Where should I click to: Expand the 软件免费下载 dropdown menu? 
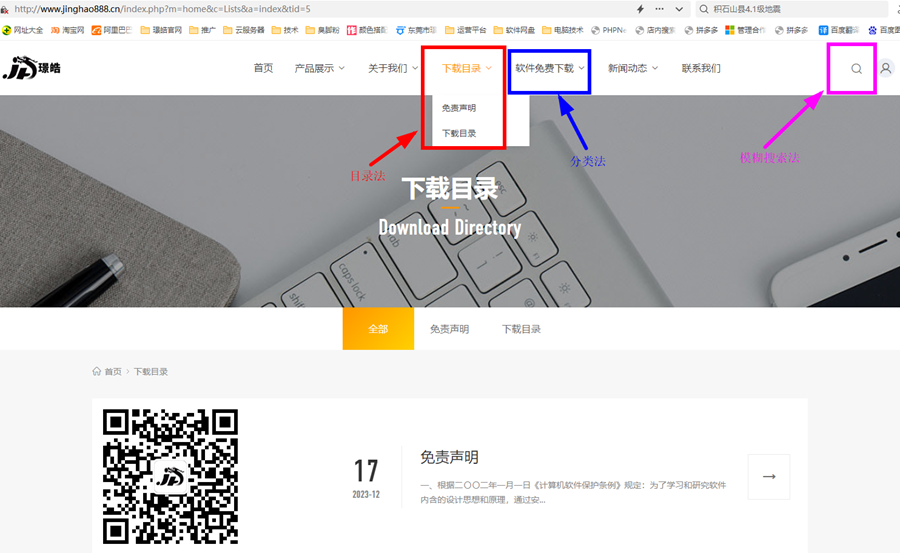[x=549, y=69]
